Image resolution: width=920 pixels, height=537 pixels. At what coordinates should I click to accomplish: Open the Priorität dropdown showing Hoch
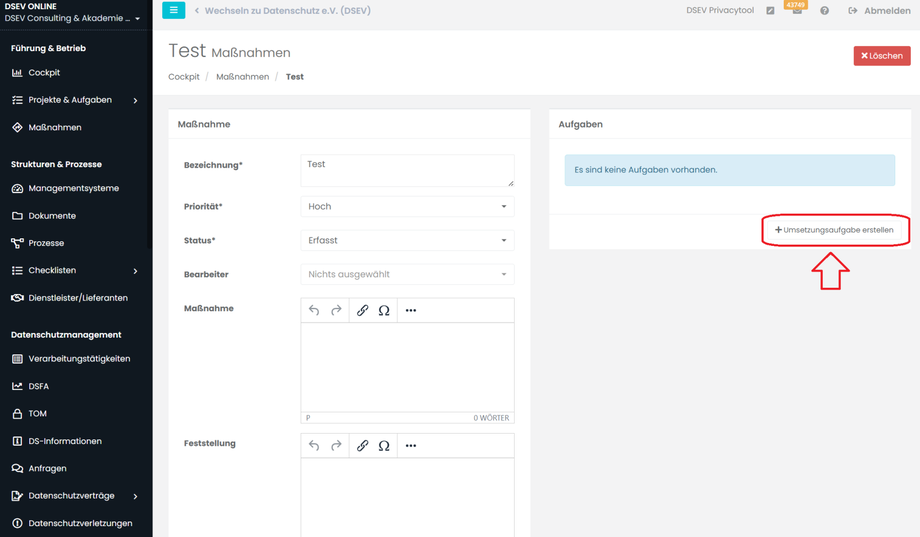pos(407,206)
